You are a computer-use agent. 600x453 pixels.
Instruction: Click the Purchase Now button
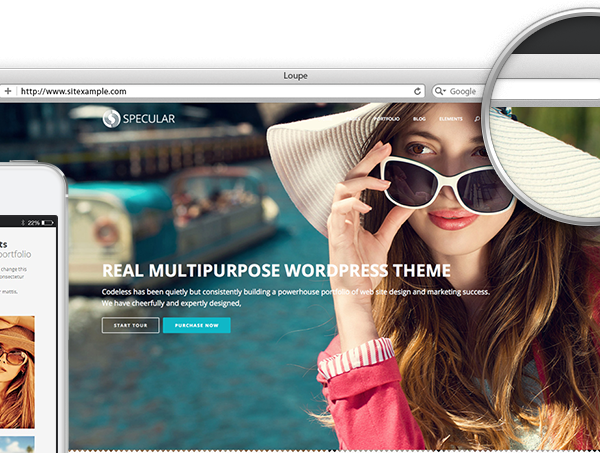click(197, 325)
